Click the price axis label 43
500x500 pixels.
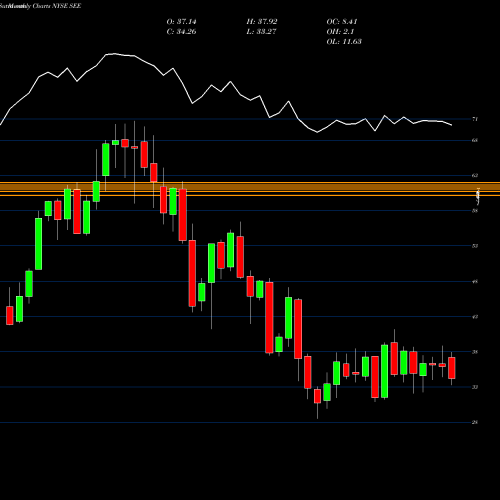pos(475,317)
